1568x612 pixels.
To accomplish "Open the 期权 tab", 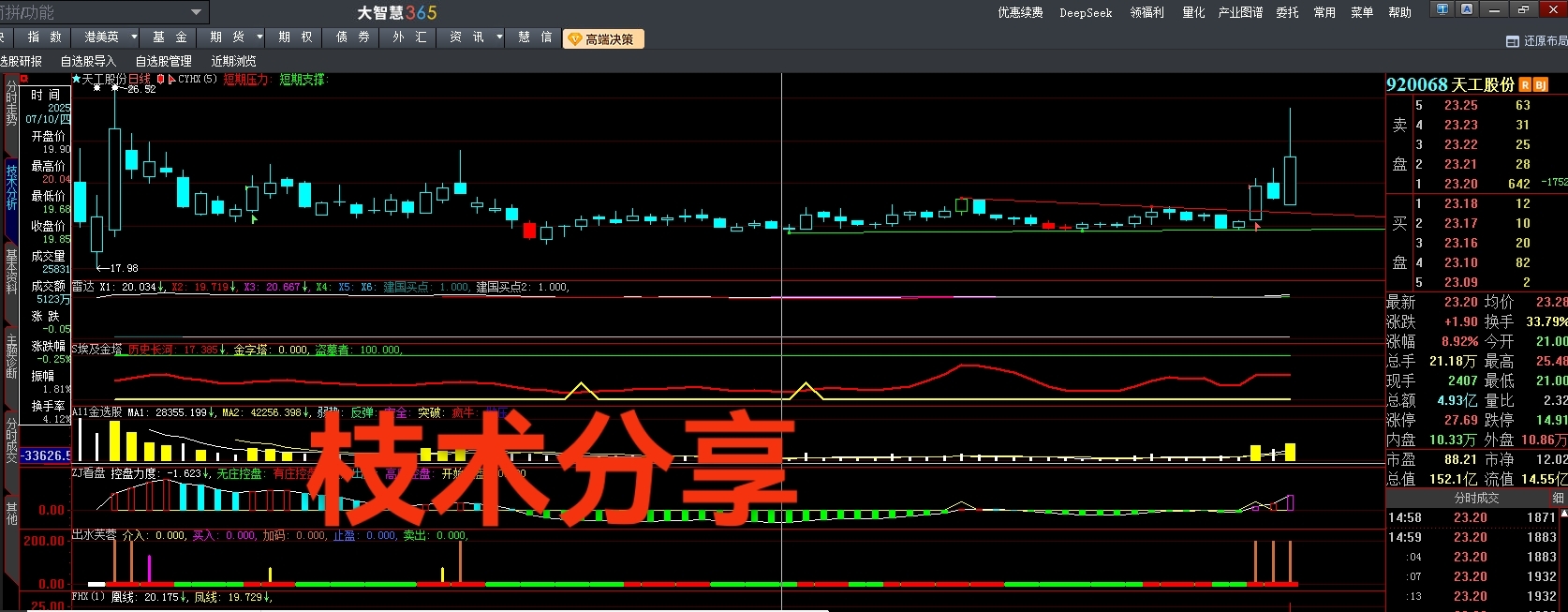I will [x=295, y=37].
